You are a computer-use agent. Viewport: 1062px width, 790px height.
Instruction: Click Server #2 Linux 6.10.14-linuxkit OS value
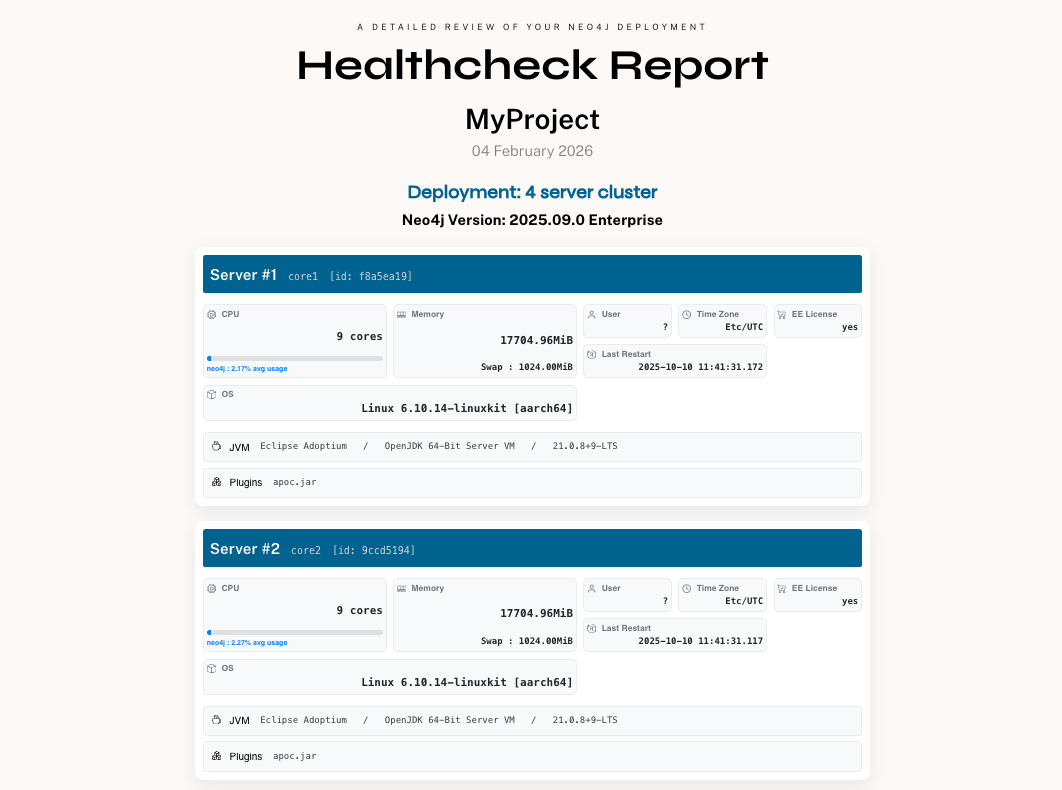tap(467, 682)
